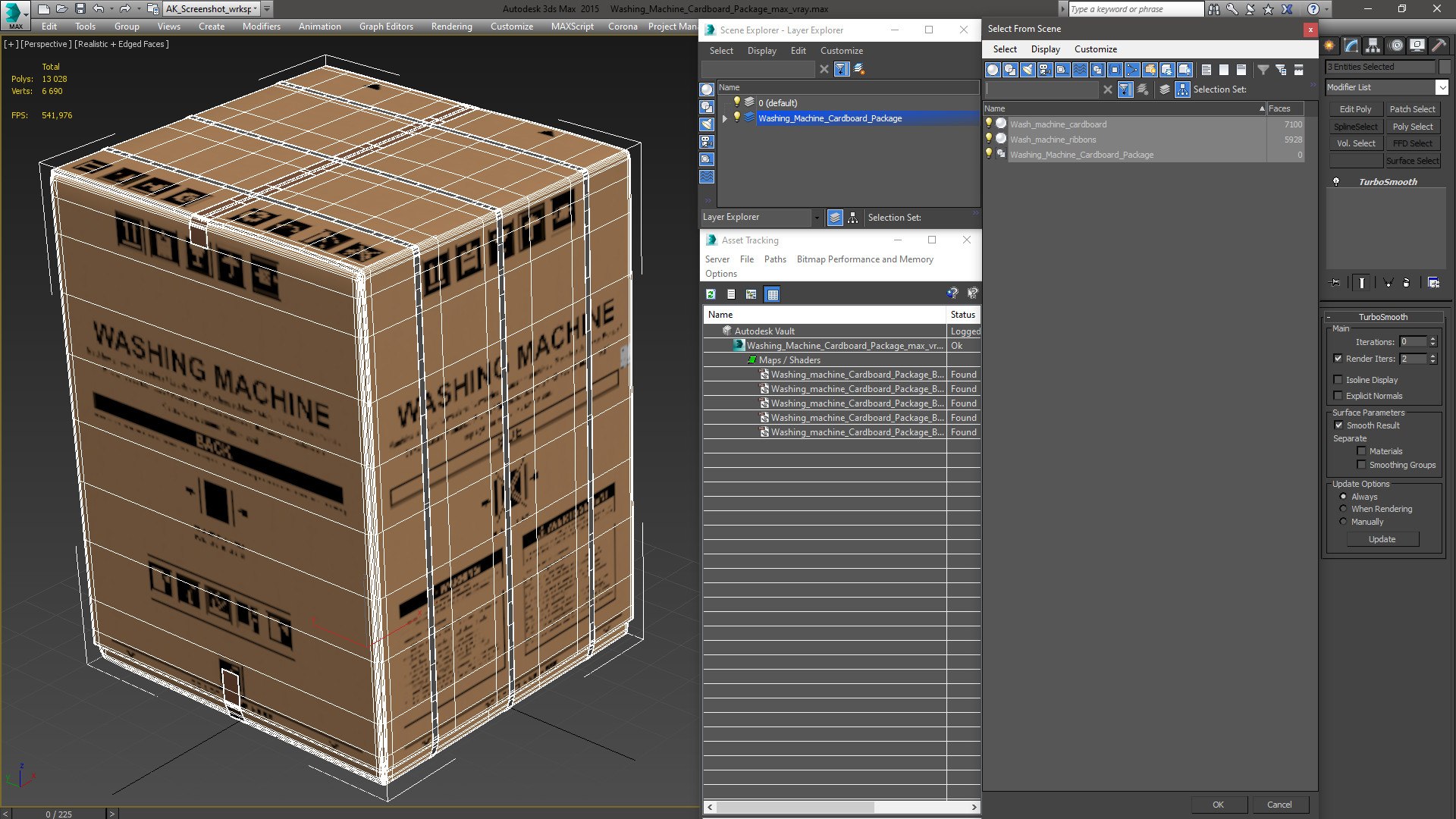Select the When Rendering update option
Image resolution: width=1456 pixels, height=819 pixels.
pos(1343,509)
